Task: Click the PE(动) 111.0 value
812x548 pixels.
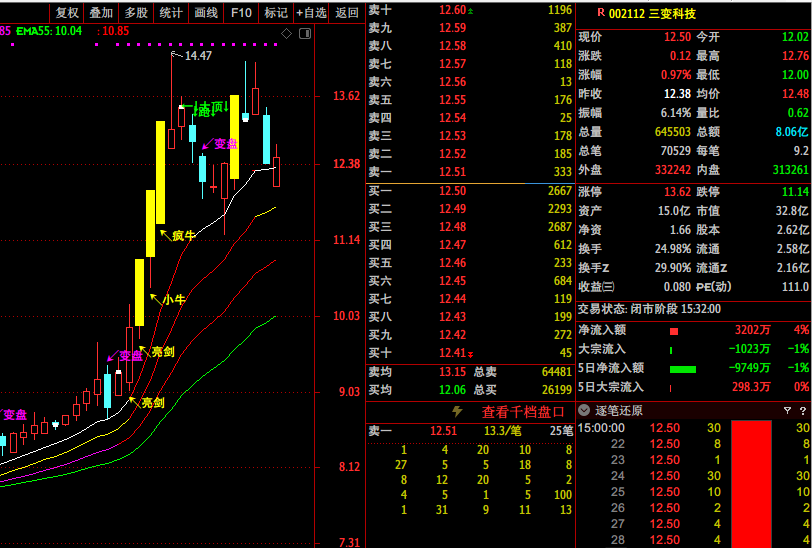Action: [x=795, y=287]
